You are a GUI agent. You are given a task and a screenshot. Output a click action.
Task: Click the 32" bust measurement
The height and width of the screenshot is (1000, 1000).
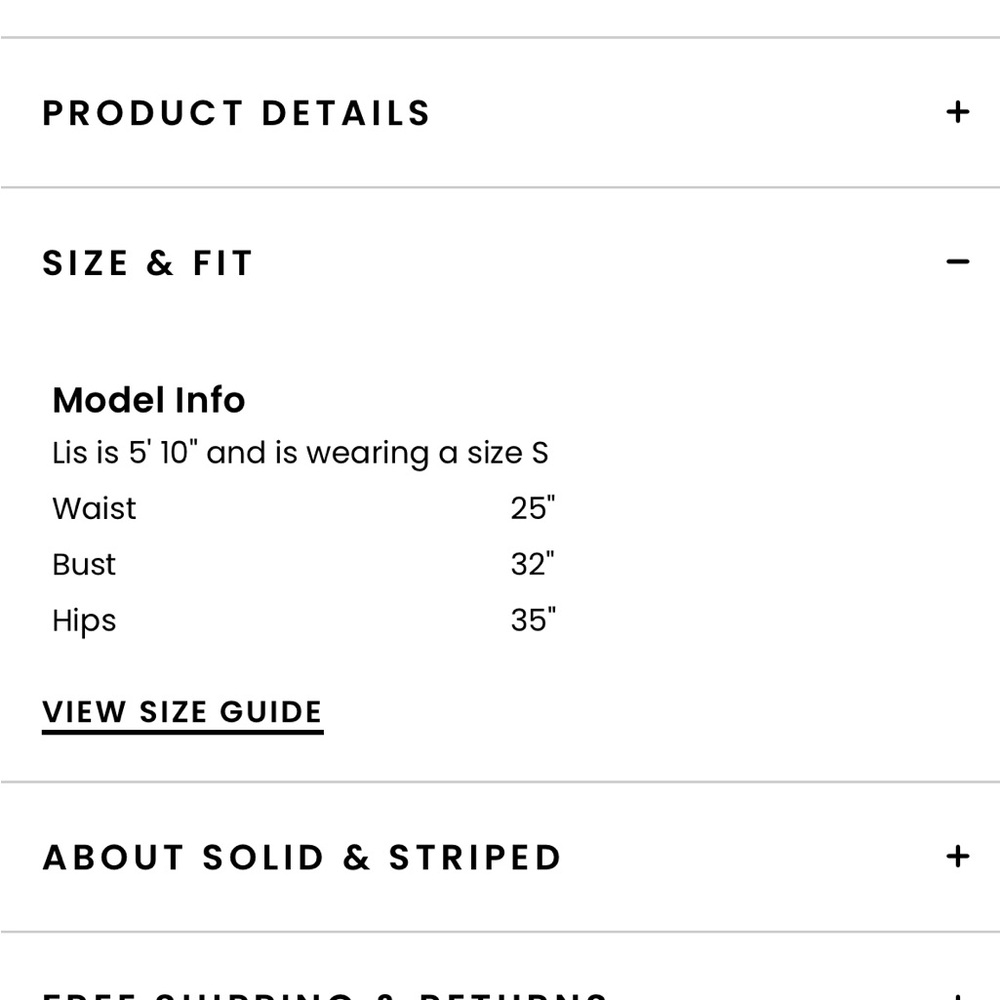532,564
